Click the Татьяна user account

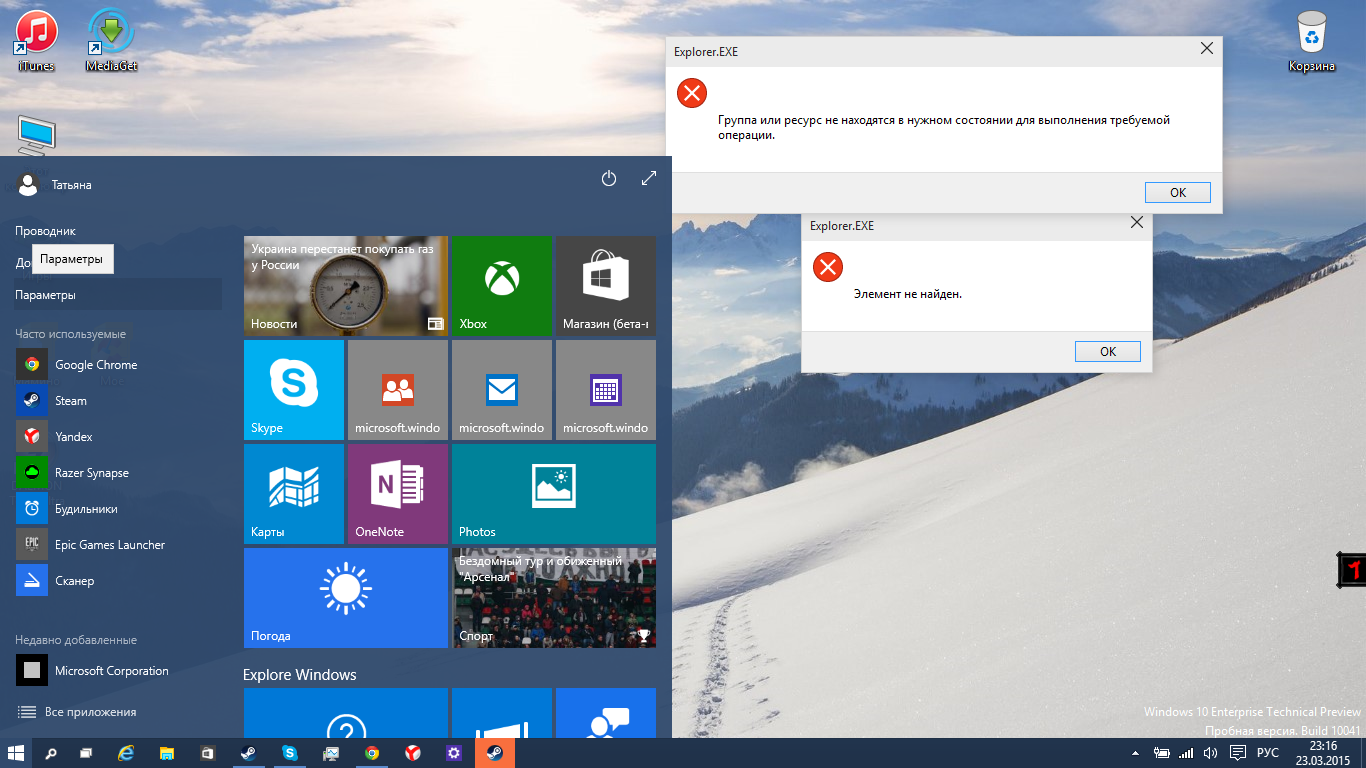point(55,185)
